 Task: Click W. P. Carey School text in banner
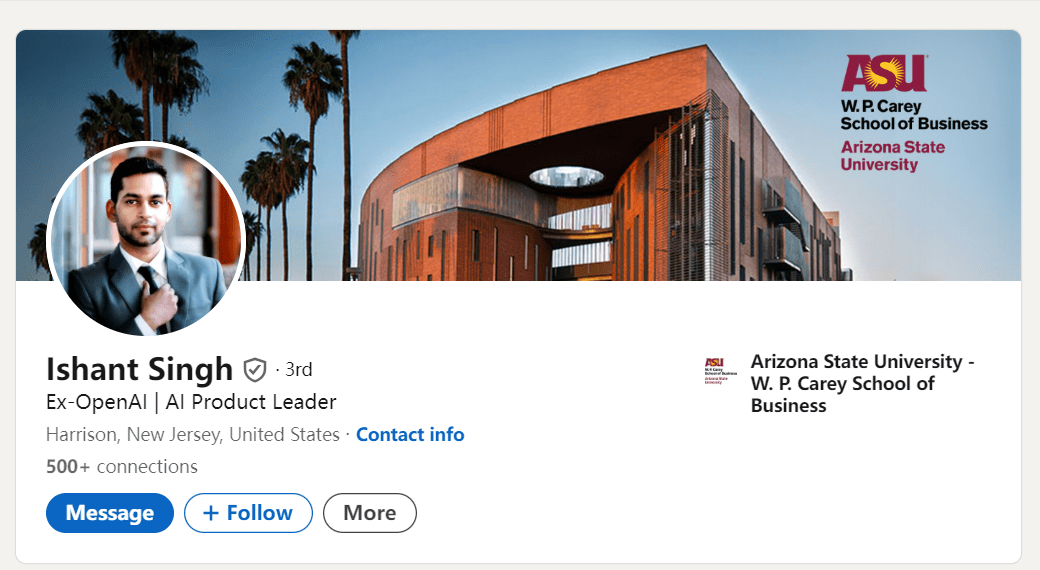pos(913,115)
